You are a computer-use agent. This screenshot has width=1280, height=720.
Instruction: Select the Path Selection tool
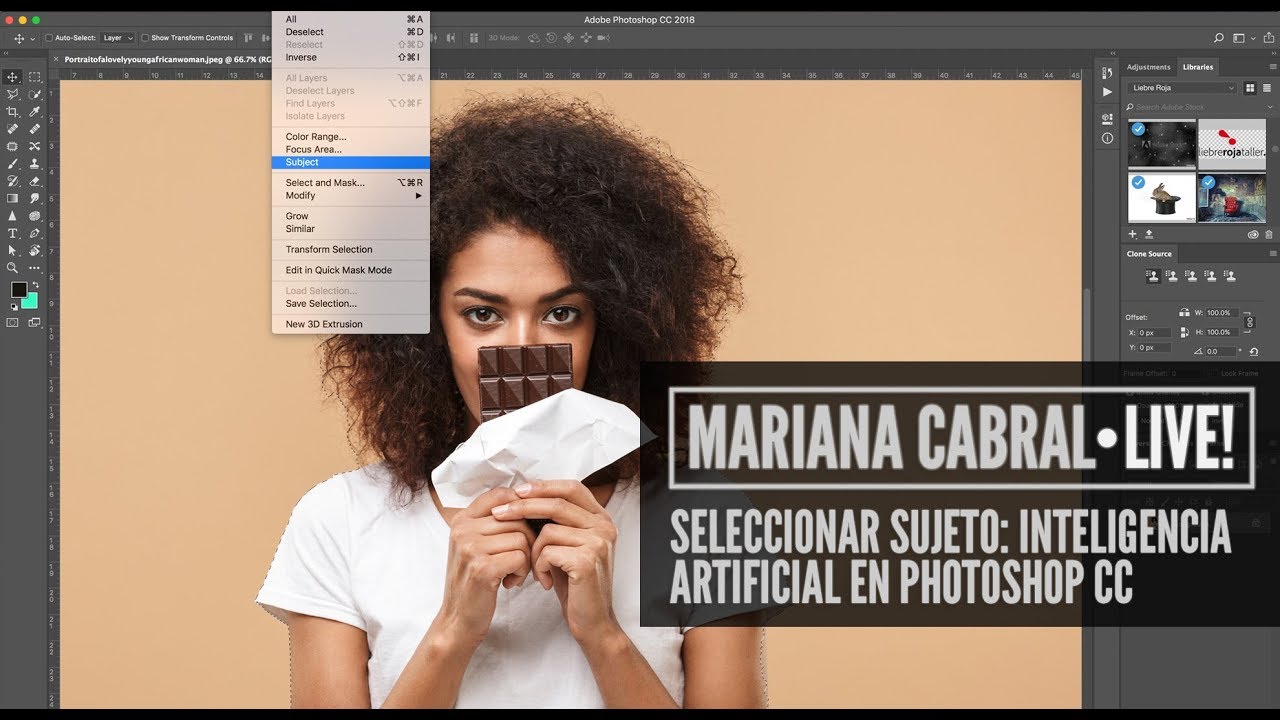(12, 250)
